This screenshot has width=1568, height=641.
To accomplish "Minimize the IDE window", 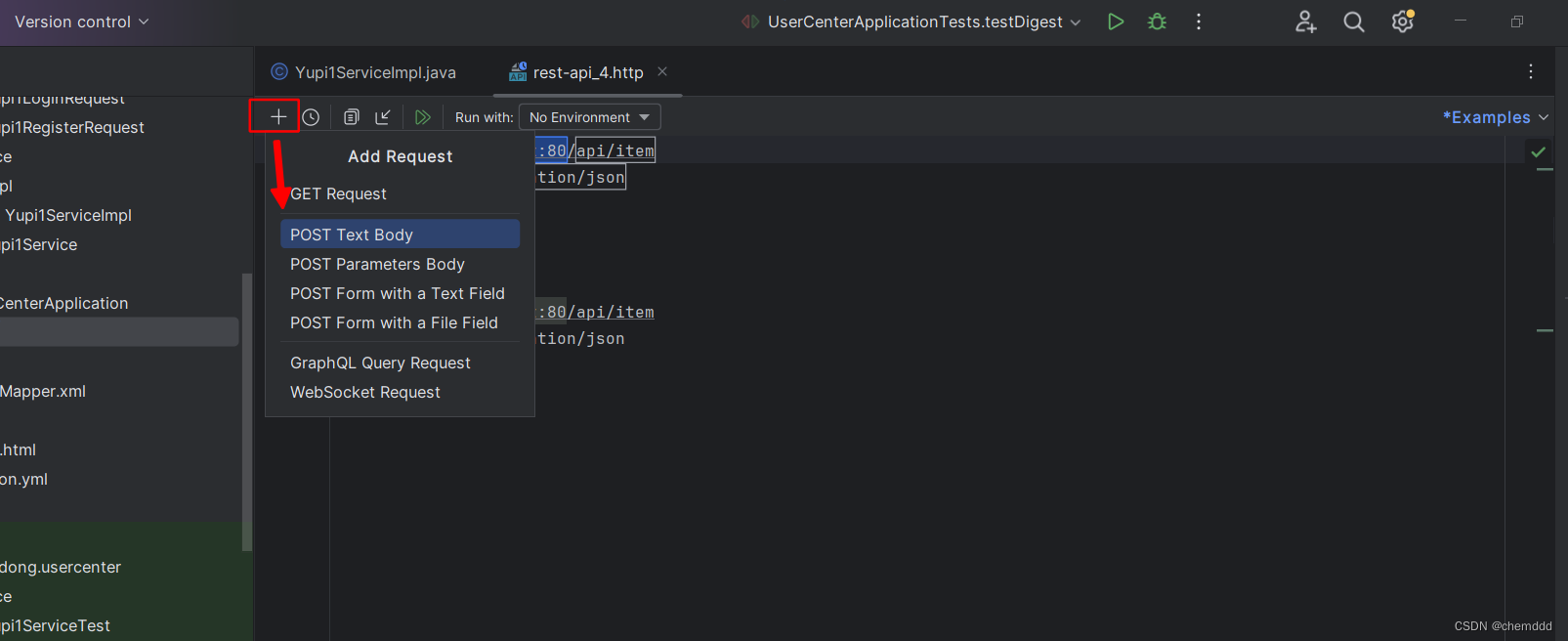I will [1461, 21].
